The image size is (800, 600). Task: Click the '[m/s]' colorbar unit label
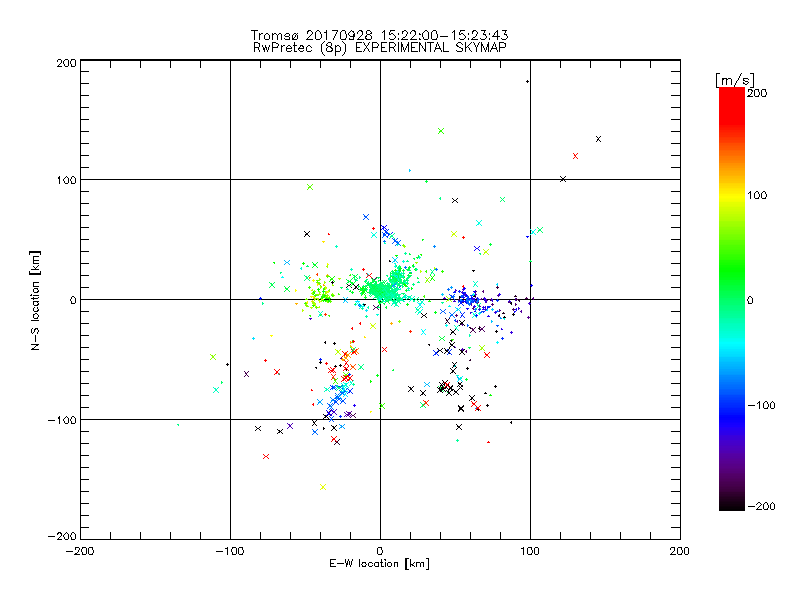click(735, 80)
